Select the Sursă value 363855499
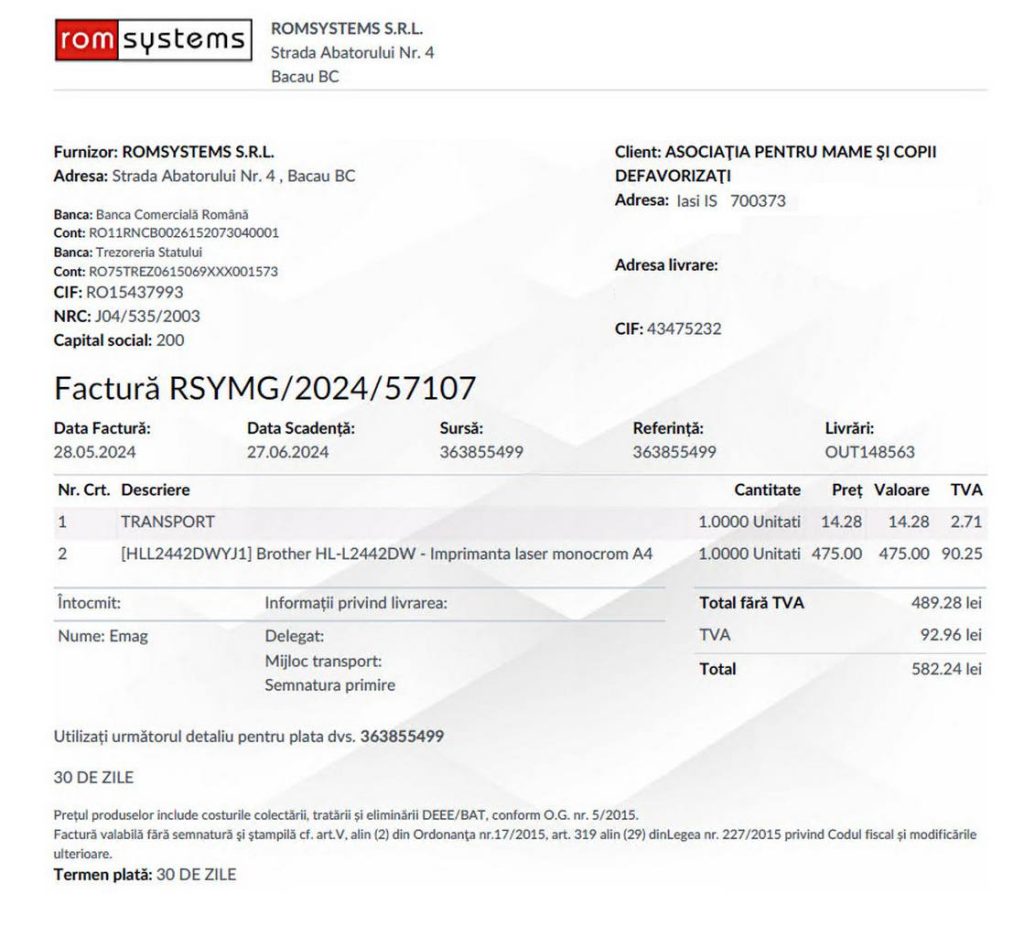The width and height of the screenshot is (1024, 937). [481, 452]
